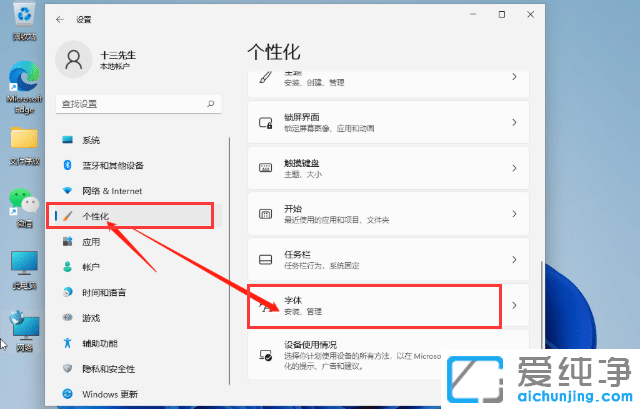Click the 十三先生 account name

coord(118,55)
